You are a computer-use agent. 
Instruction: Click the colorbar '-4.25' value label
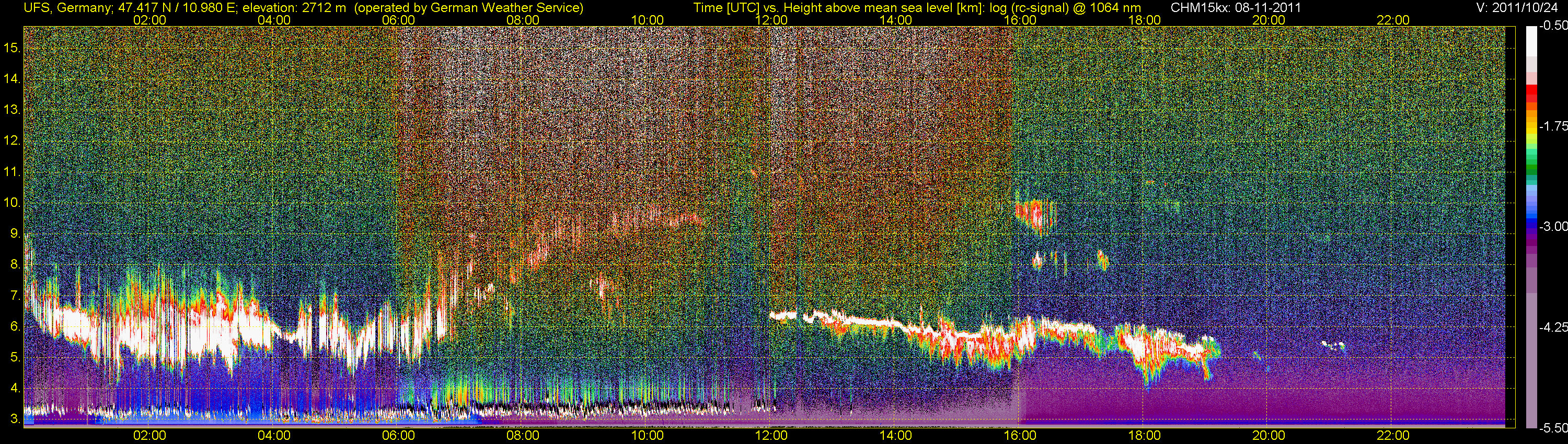coord(1553,327)
